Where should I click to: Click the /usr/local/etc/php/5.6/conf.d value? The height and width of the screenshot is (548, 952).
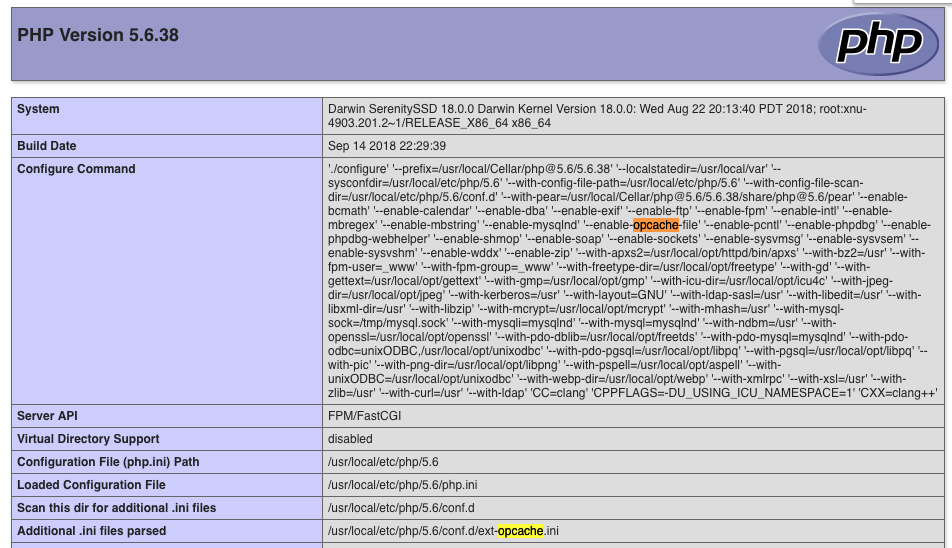(401, 508)
